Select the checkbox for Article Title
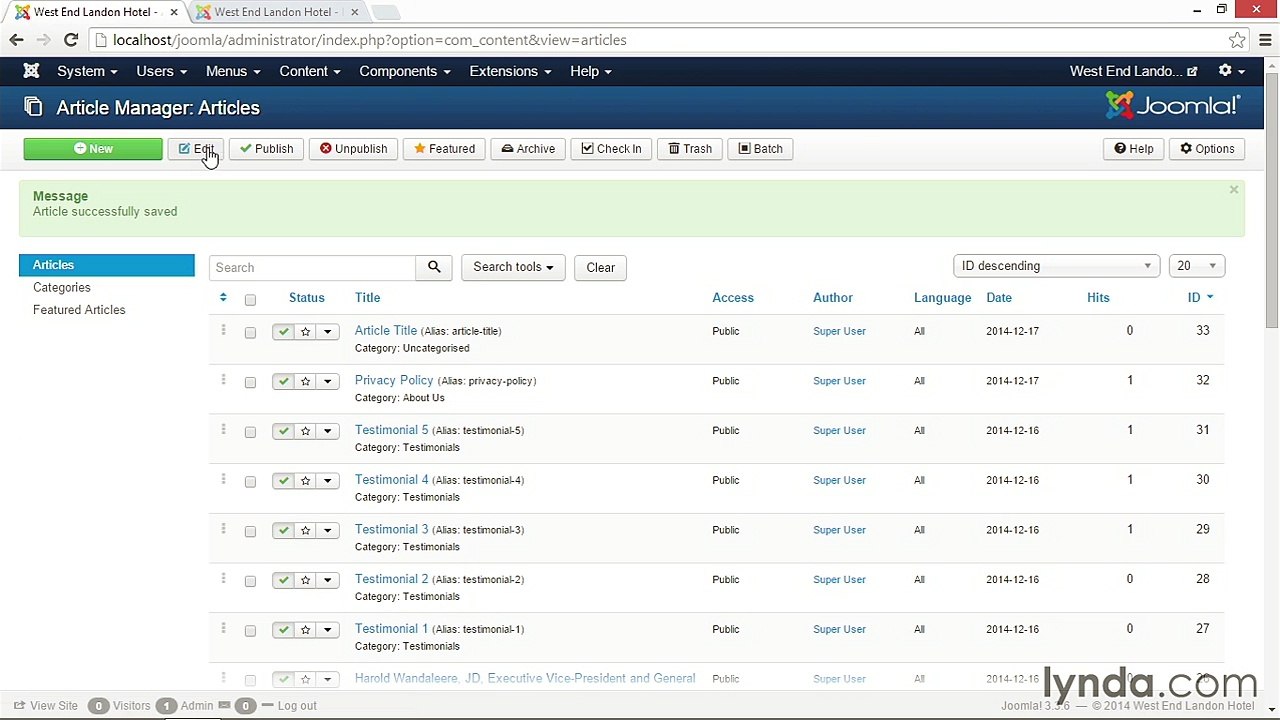 tap(250, 332)
